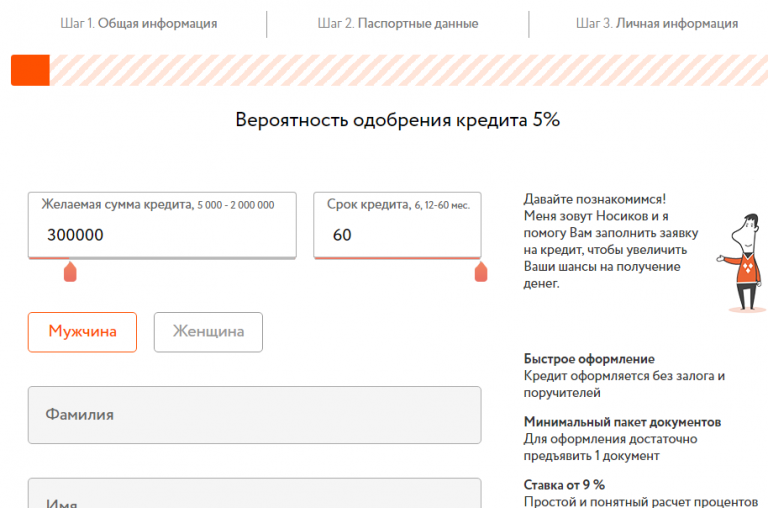Click the Срок кредита term field

coord(397,235)
